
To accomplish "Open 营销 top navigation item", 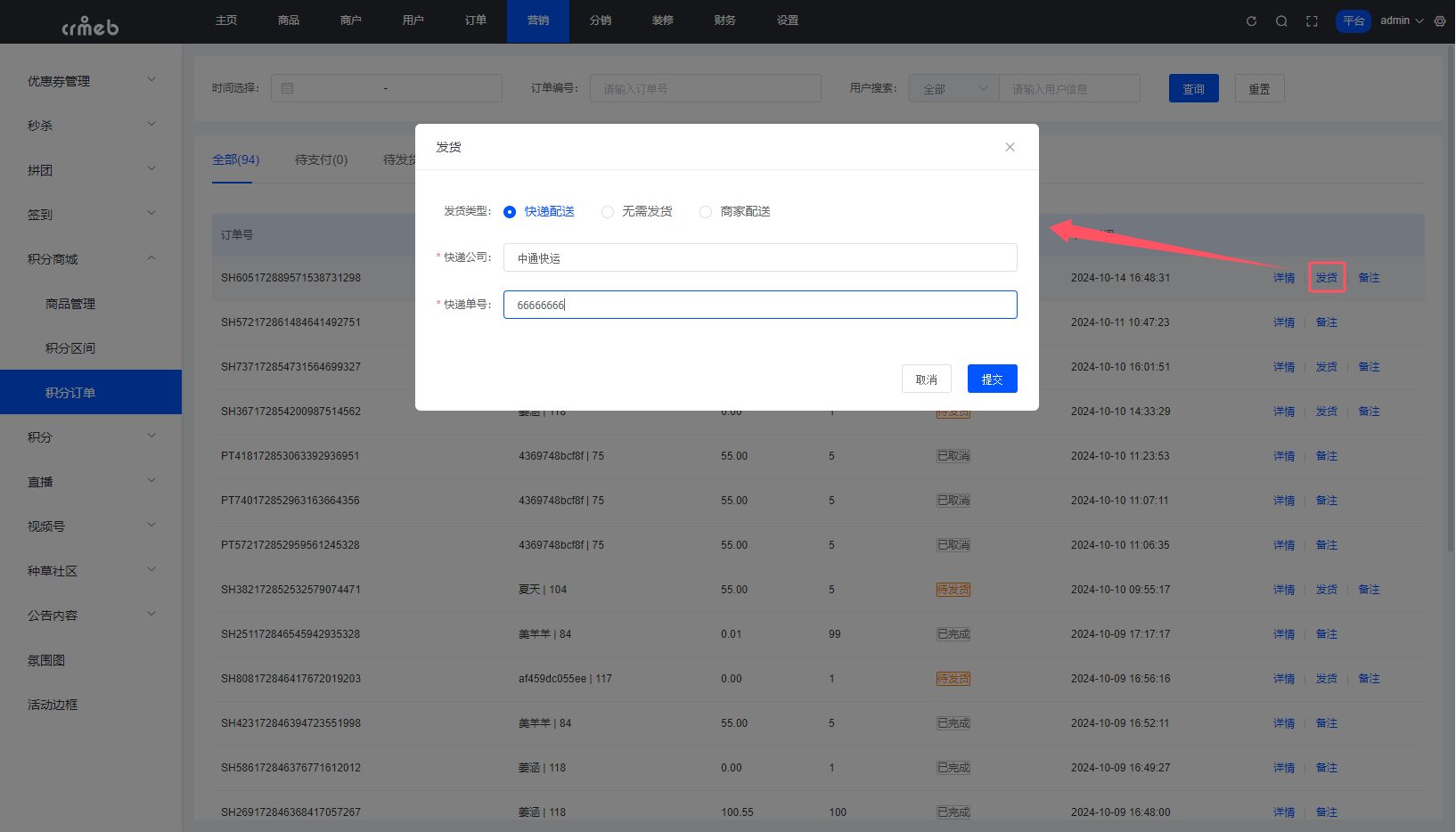I will [538, 20].
